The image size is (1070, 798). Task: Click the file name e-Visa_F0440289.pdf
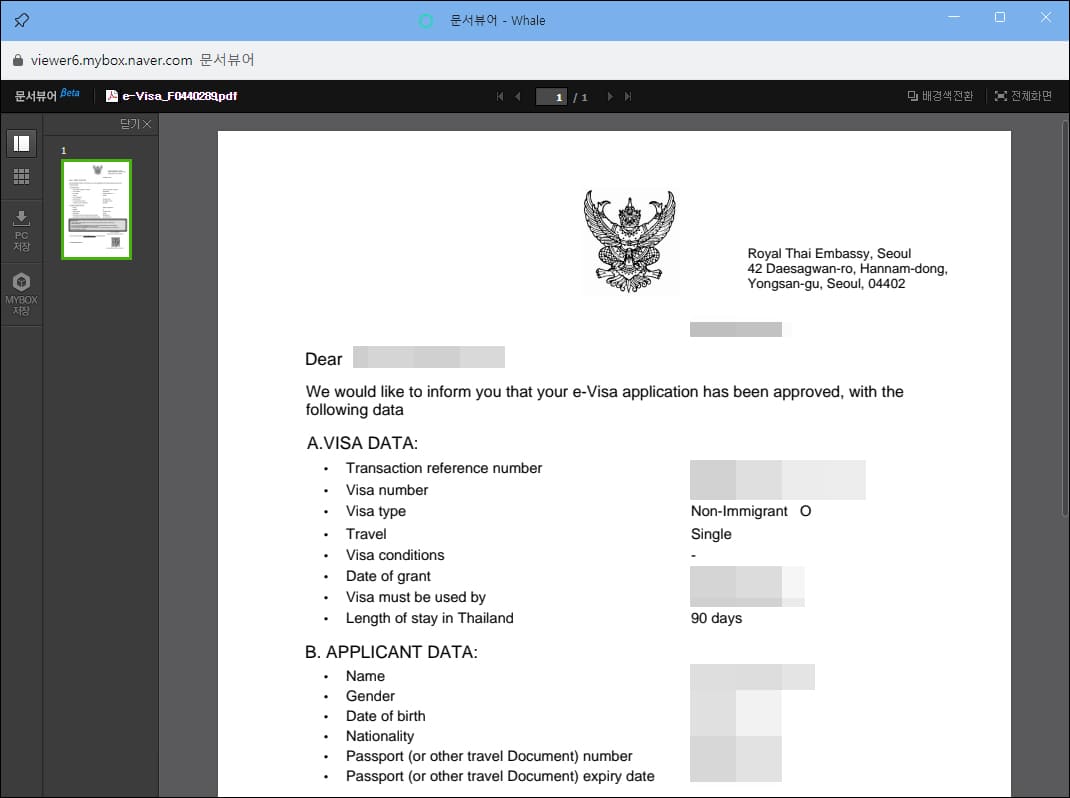[x=179, y=96]
